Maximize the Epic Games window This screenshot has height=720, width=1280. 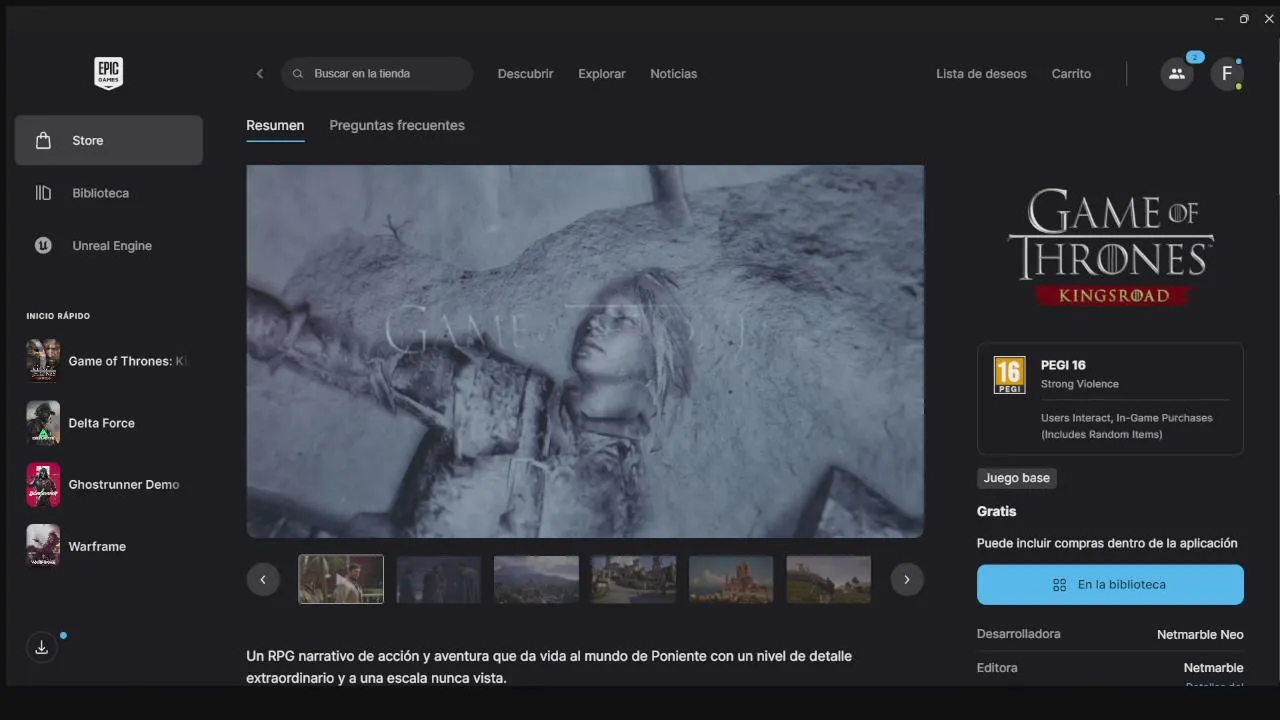tap(1244, 19)
